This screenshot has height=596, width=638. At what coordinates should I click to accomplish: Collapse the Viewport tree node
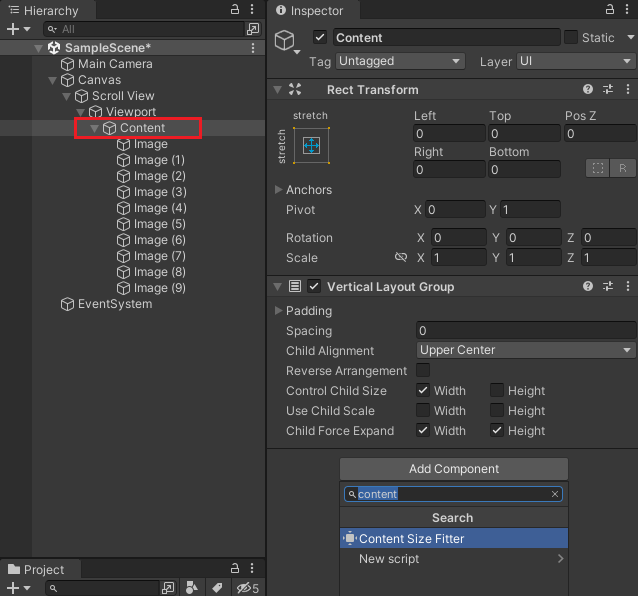[81, 112]
